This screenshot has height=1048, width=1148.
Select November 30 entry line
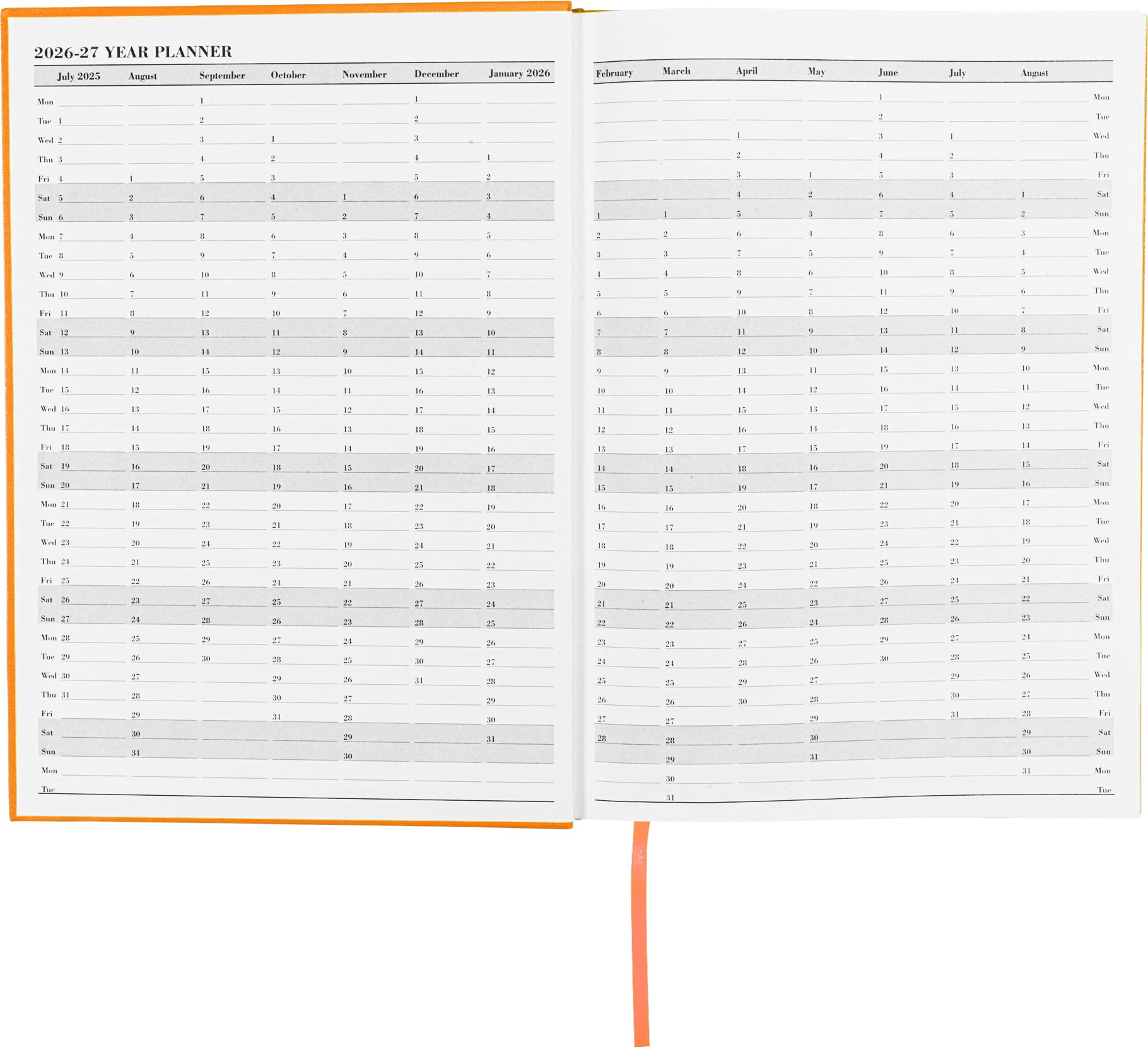click(376, 756)
